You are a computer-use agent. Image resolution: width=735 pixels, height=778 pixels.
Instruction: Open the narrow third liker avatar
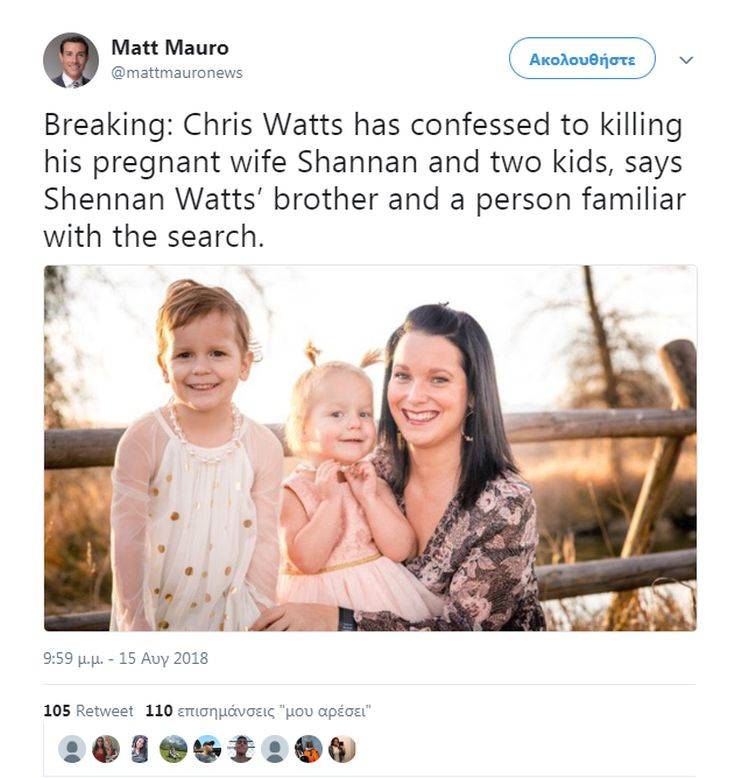[x=139, y=749]
